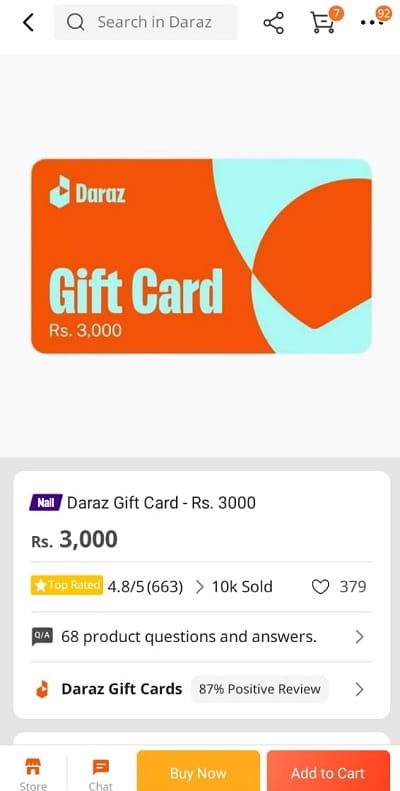Tap the Mall badge beside the title

click(x=46, y=502)
